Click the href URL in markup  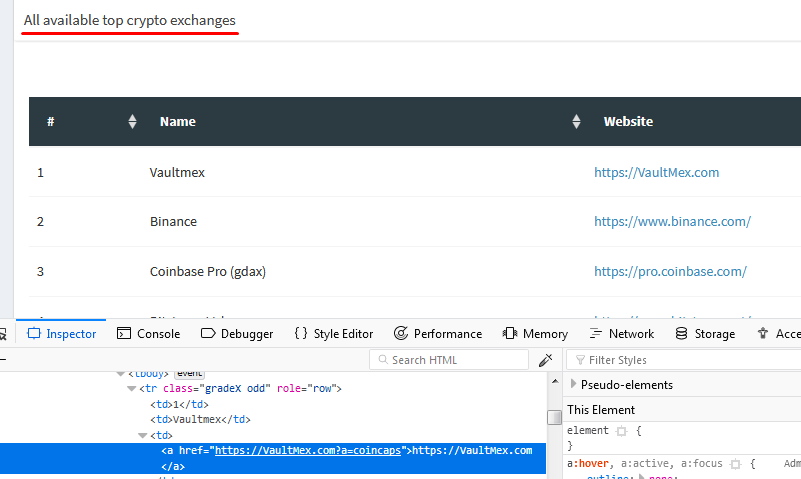pyautogui.click(x=308, y=450)
